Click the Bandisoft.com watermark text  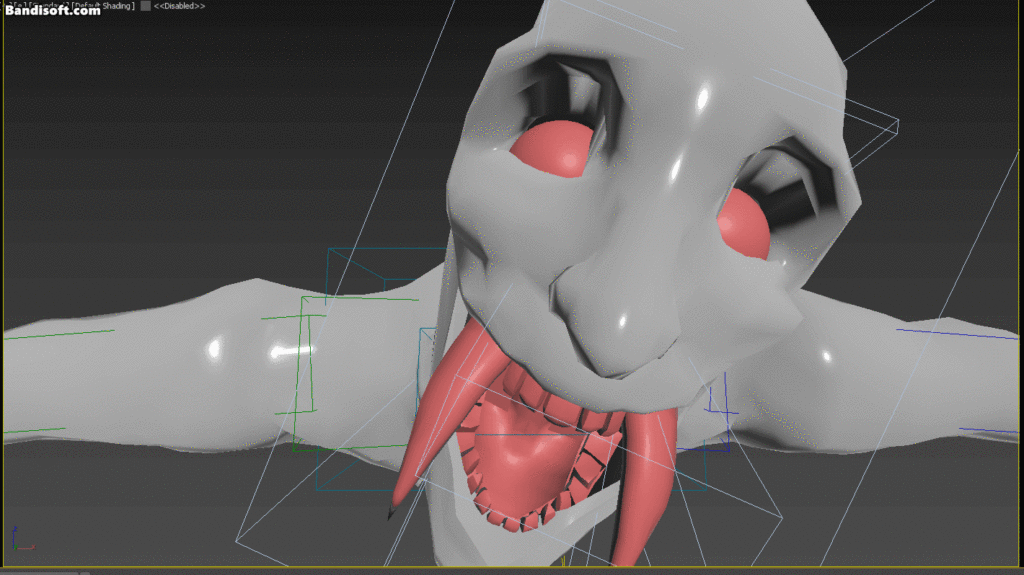pyautogui.click(x=52, y=11)
